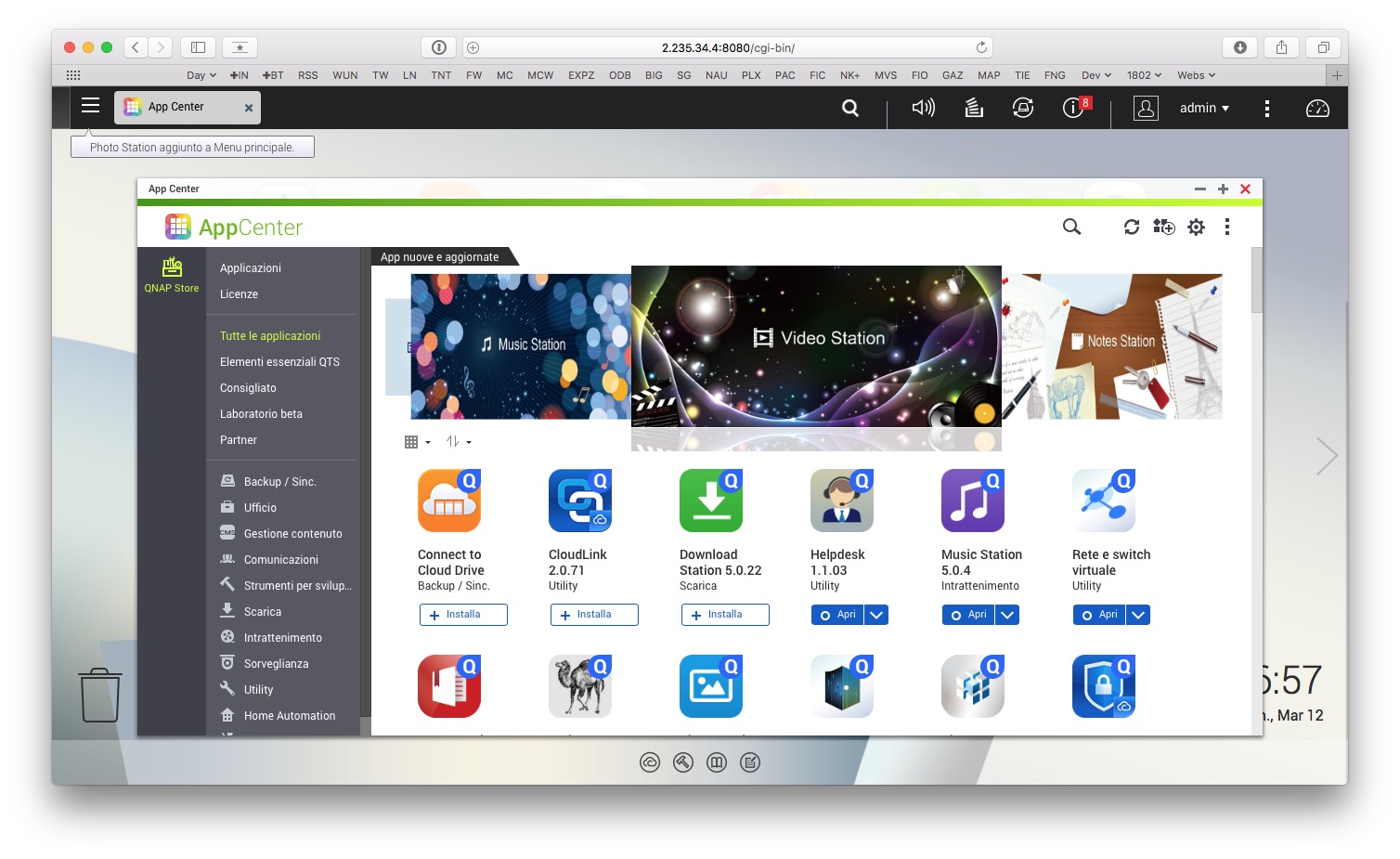Install Connect to Cloud Drive

463,615
